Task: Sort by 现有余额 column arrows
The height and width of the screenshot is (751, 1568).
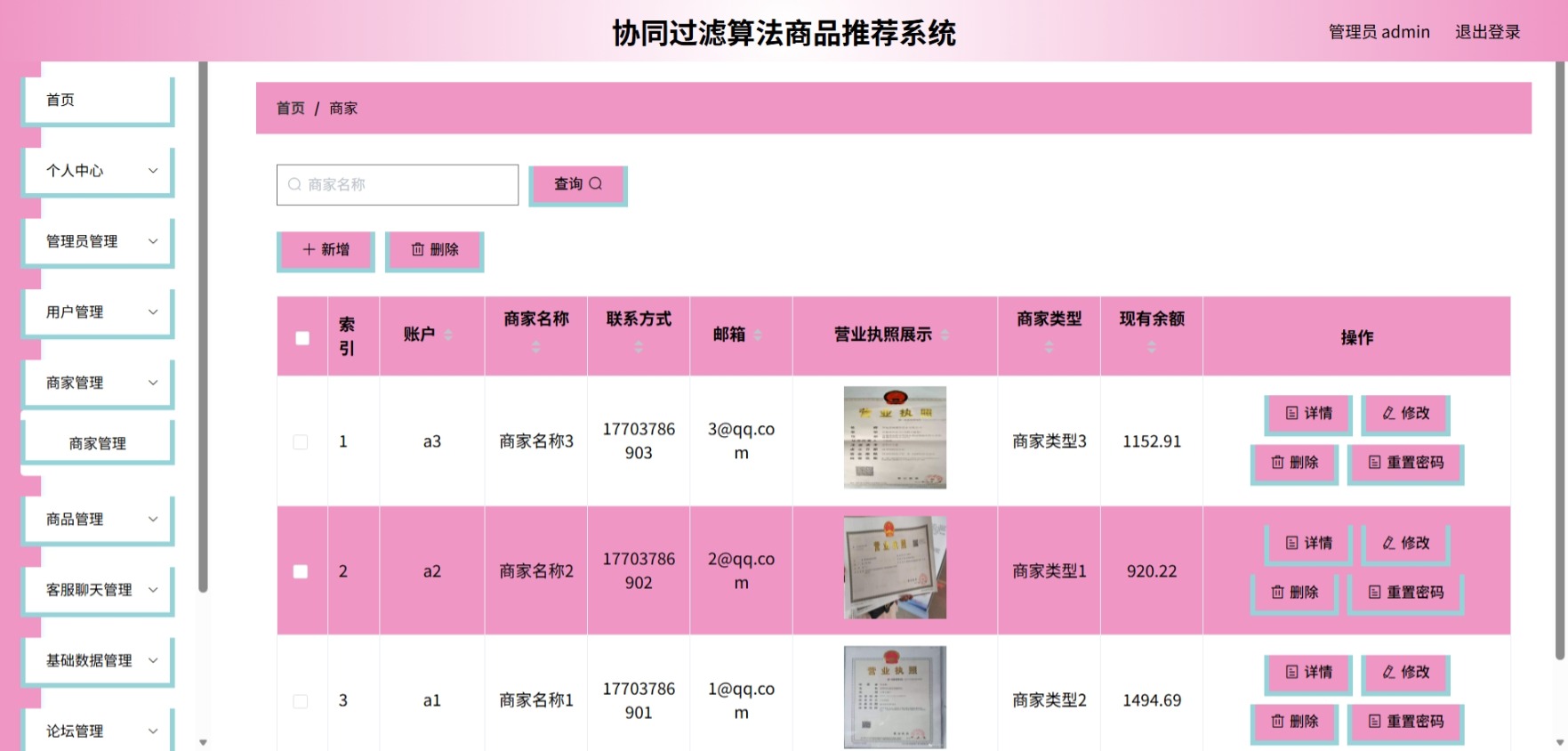Action: 1152,347
